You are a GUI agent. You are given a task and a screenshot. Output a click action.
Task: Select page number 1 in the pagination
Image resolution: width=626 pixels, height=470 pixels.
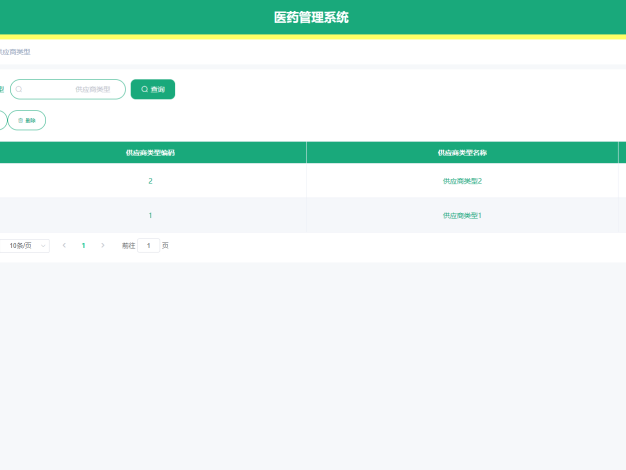[83, 246]
